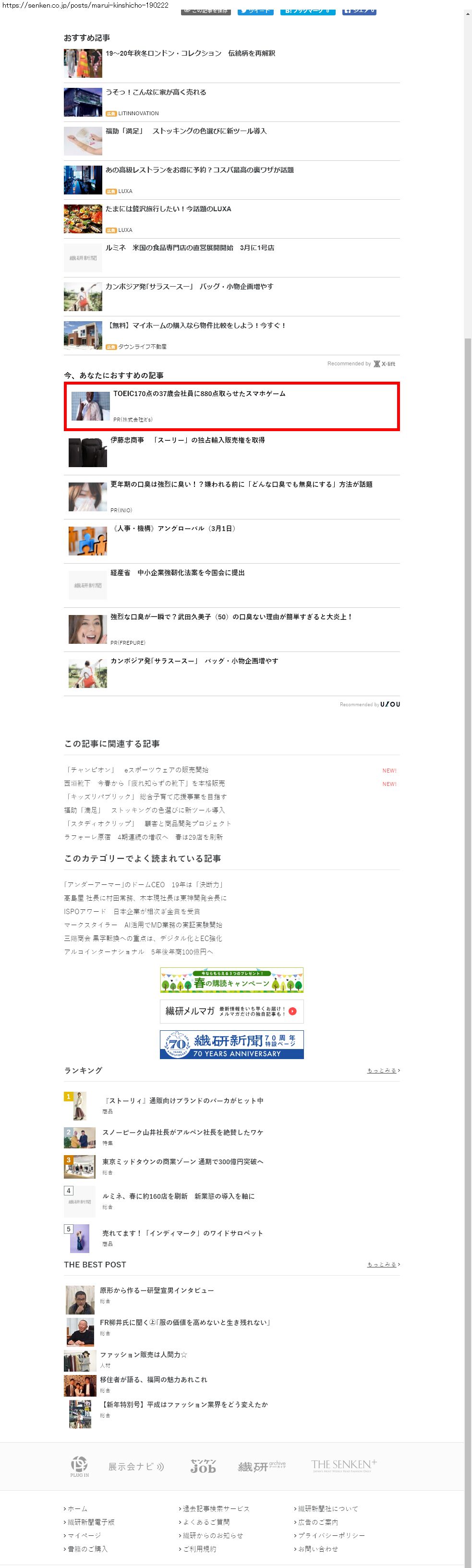Open THE SENKEN+ logo link
Viewport: 472px width, 1568px height.
[344, 1465]
